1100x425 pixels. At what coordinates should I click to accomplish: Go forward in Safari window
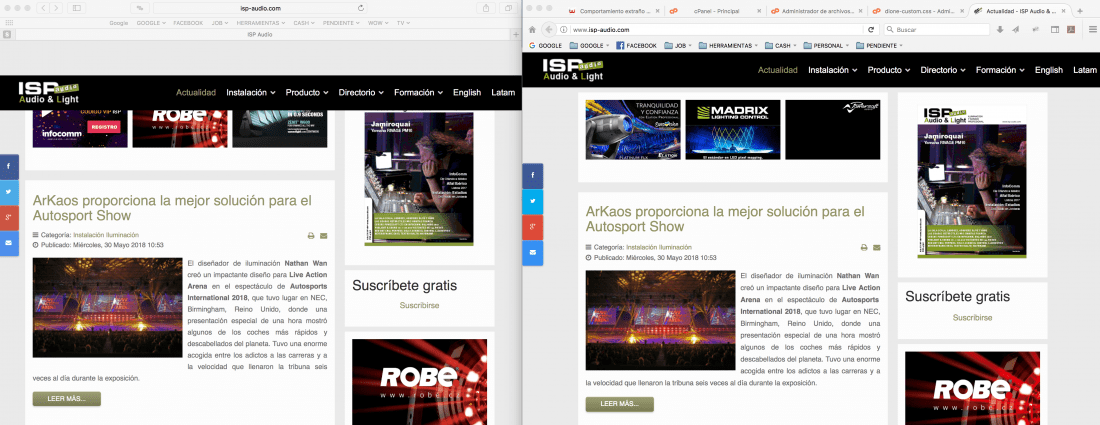coord(55,8)
